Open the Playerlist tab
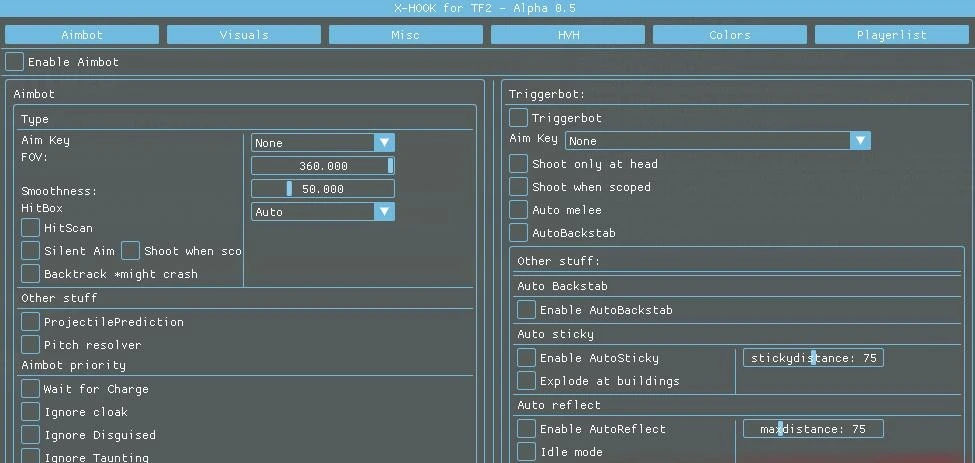 pos(892,35)
